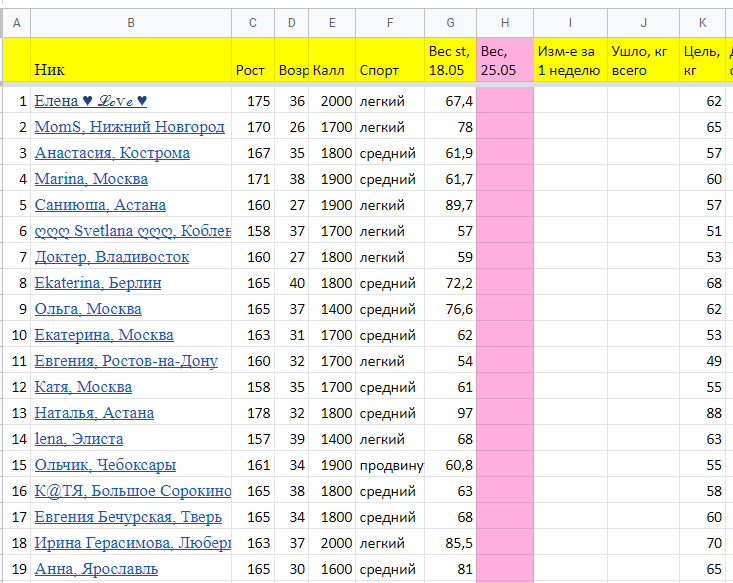This screenshot has width=733, height=583.
Task: Click the продвину sport cell for Ольчик
Action: pyautogui.click(x=390, y=465)
